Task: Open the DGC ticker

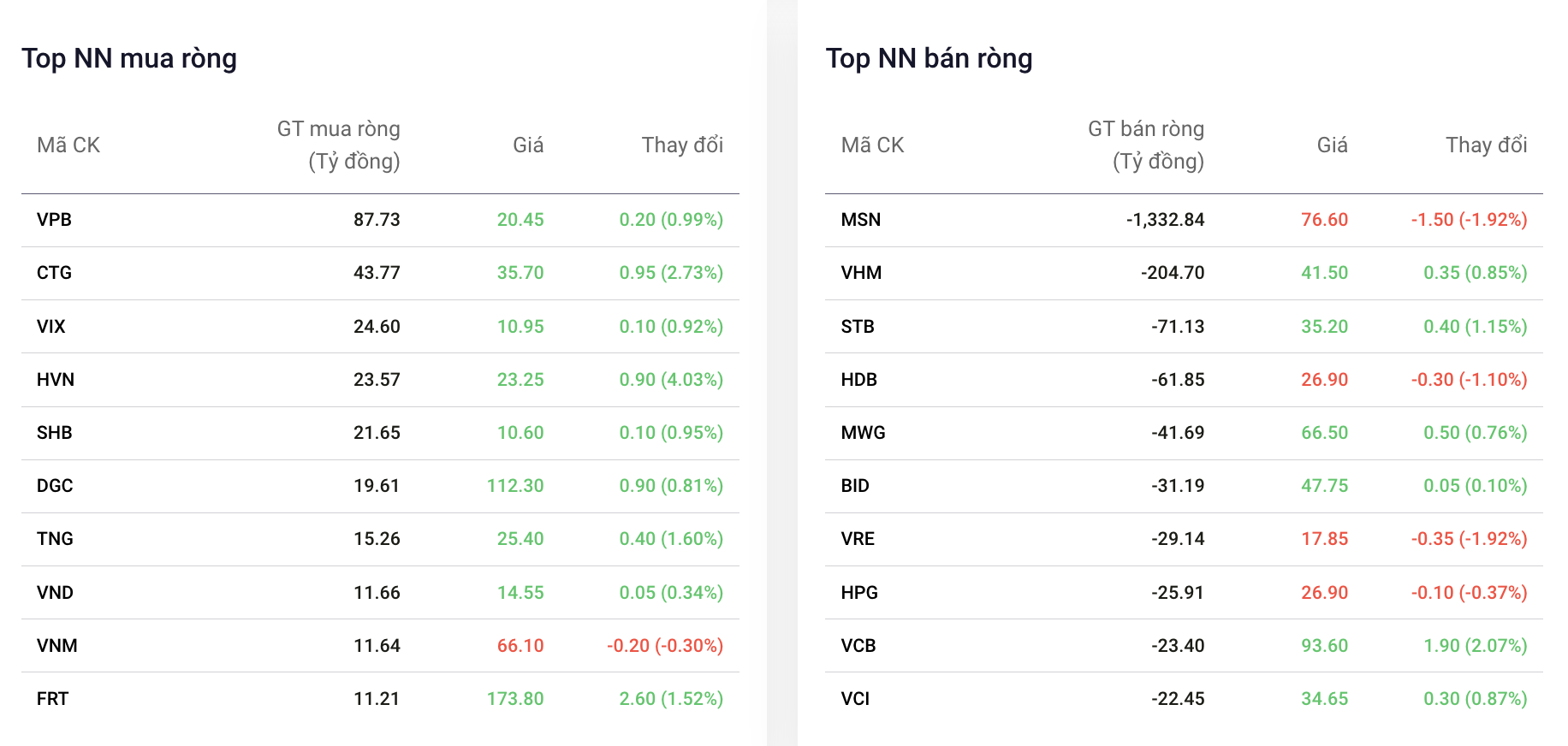Action: [55, 486]
